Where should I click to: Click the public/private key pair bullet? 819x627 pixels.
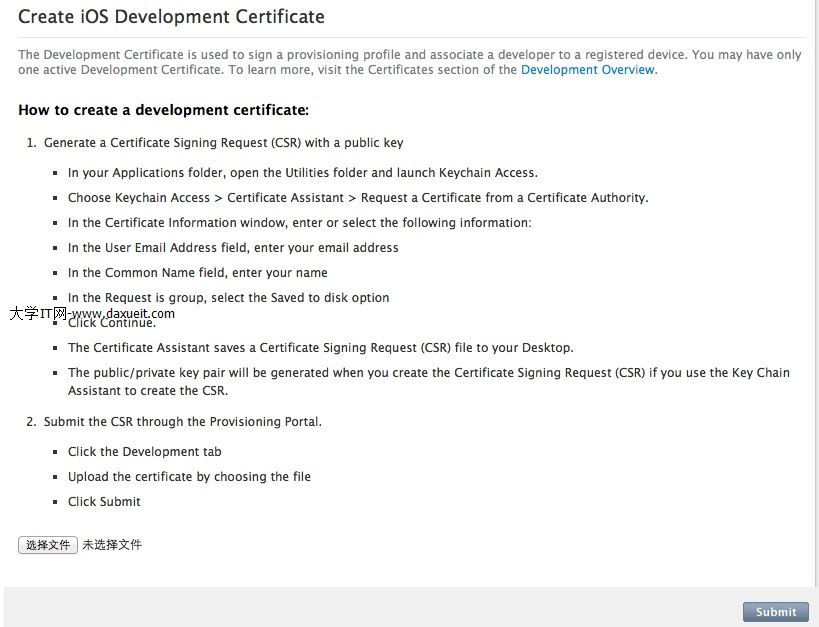coord(428,381)
